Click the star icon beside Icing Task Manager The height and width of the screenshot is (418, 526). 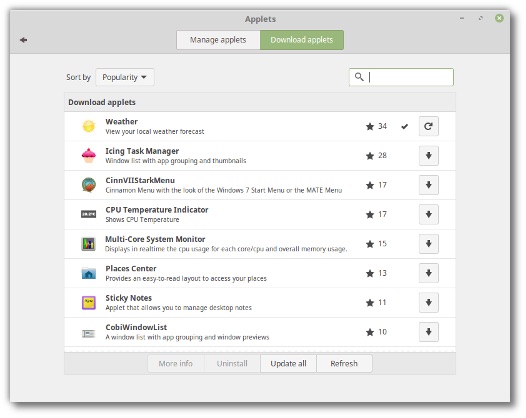370,156
